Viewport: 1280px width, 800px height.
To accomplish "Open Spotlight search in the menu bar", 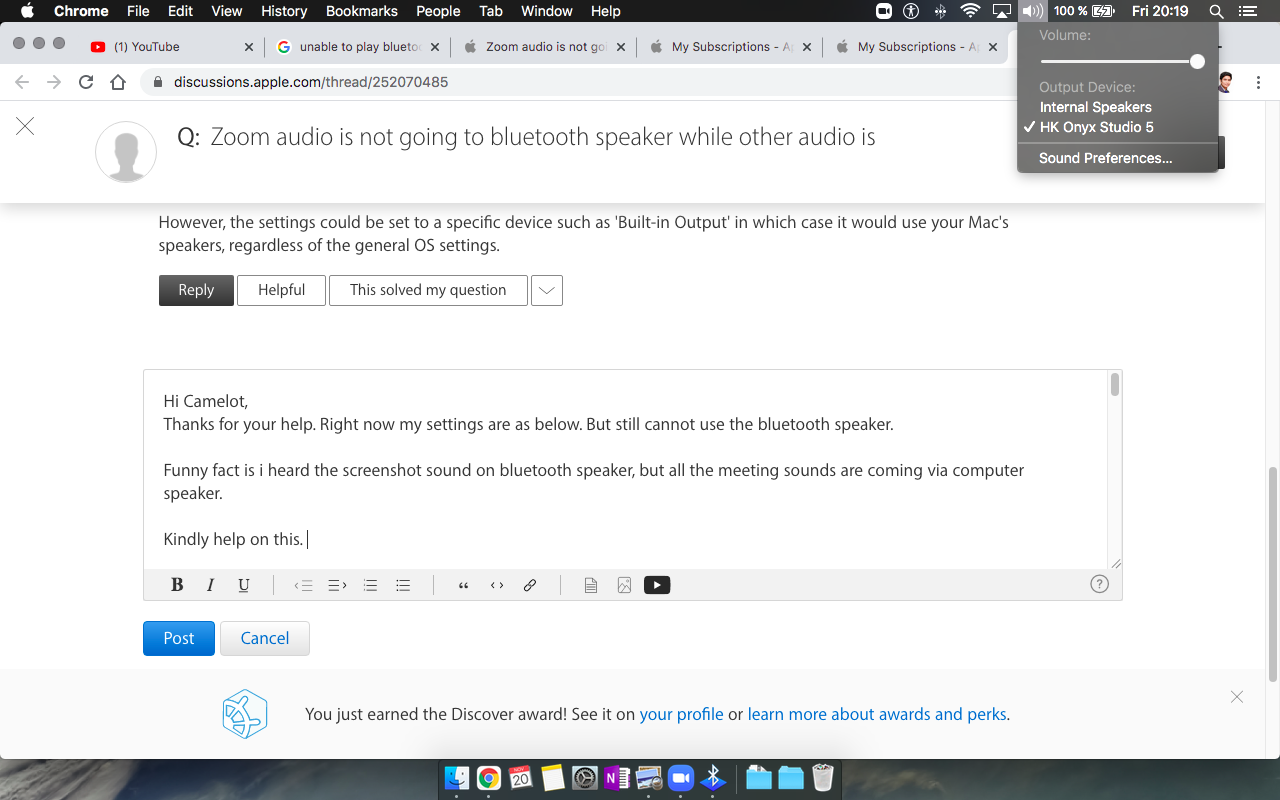I will (1216, 11).
